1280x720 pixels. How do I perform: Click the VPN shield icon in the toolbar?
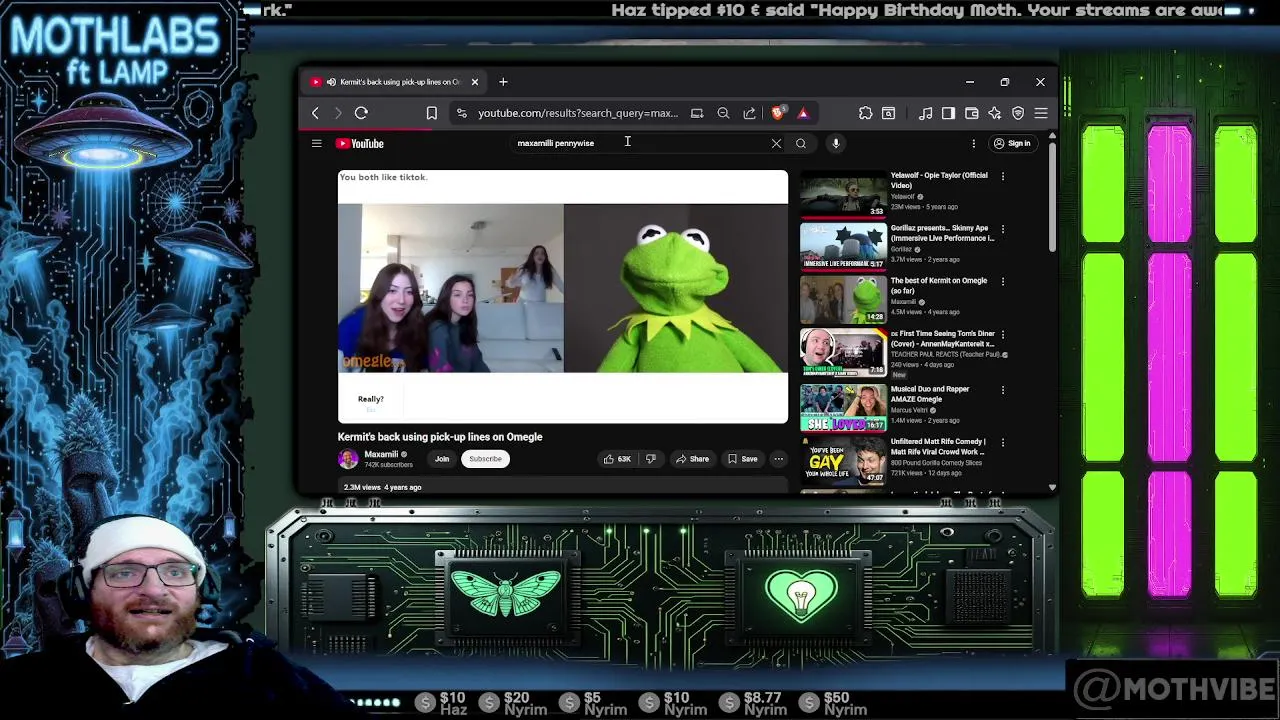click(1018, 113)
